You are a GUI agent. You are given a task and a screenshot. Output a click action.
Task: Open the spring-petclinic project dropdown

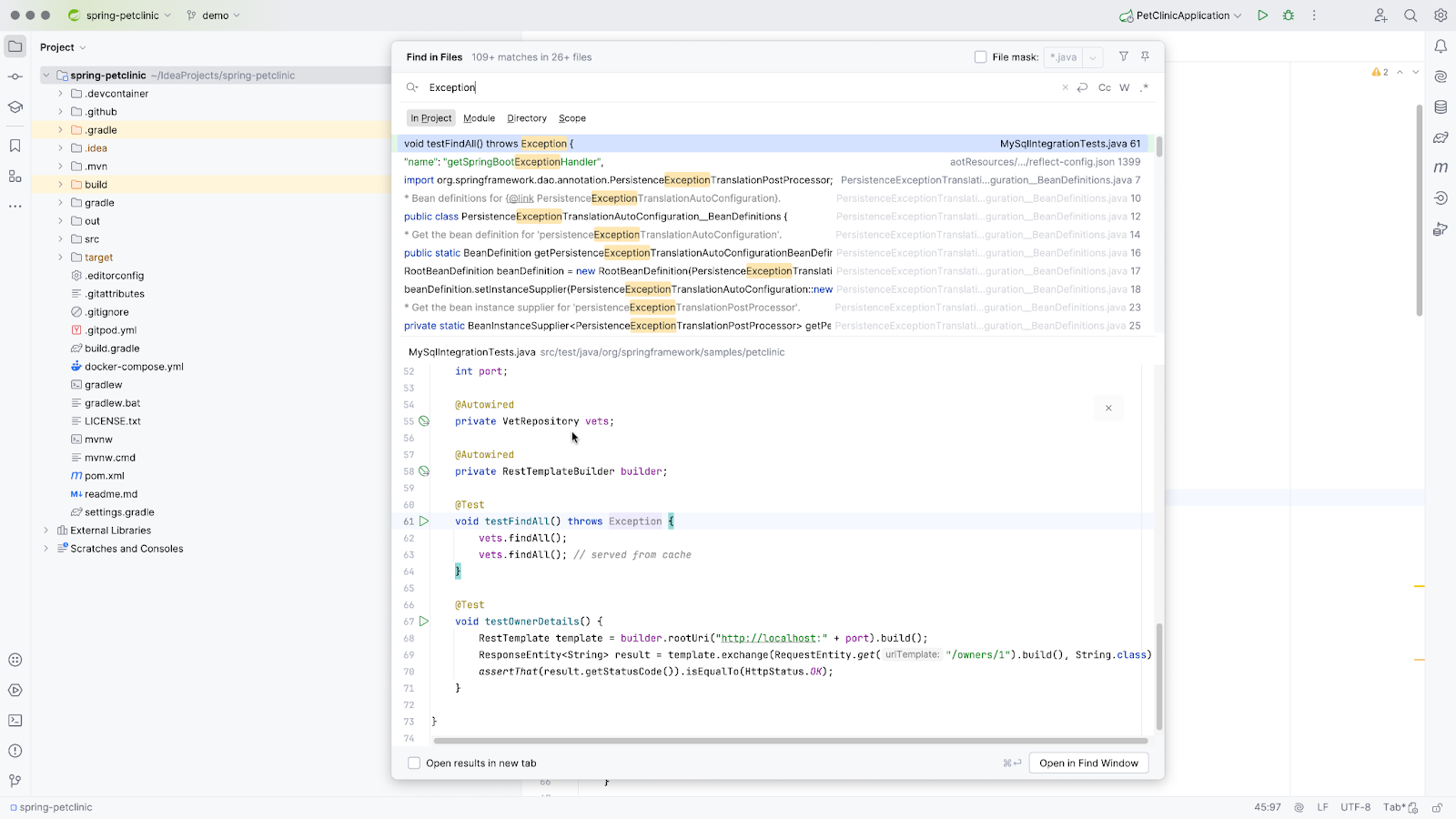click(x=119, y=15)
